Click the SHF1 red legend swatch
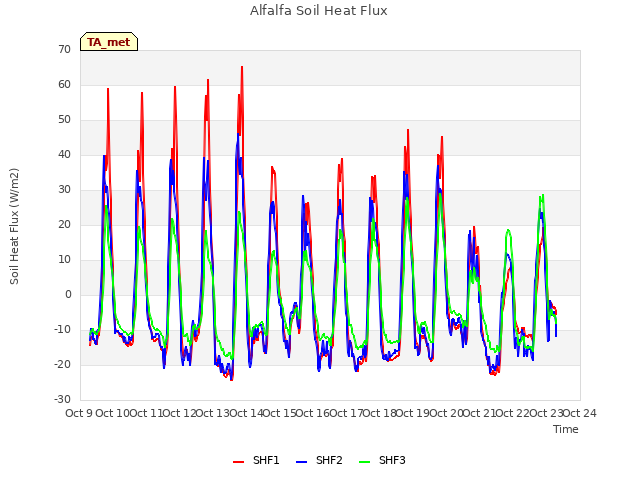The image size is (640, 480). click(238, 462)
